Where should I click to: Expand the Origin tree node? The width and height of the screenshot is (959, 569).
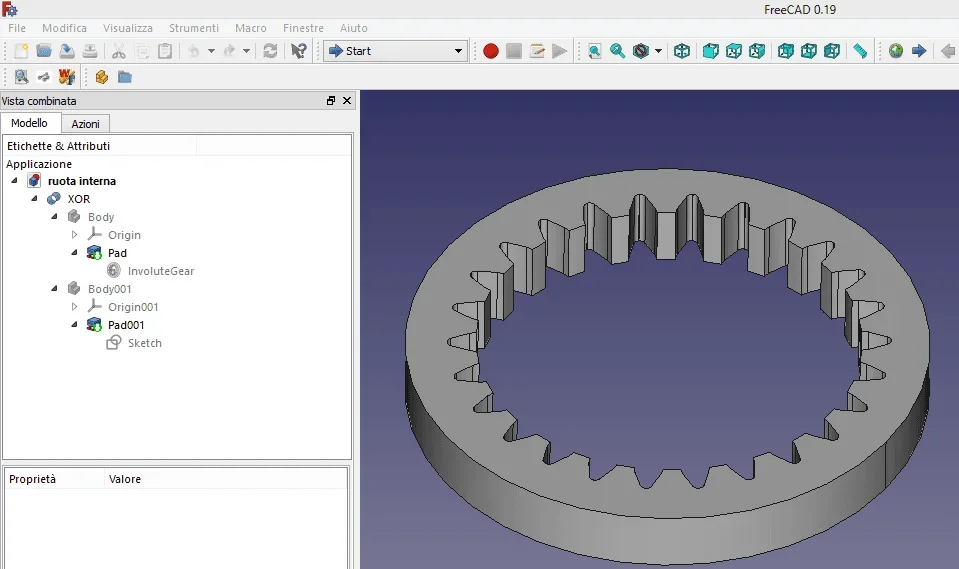click(x=74, y=234)
